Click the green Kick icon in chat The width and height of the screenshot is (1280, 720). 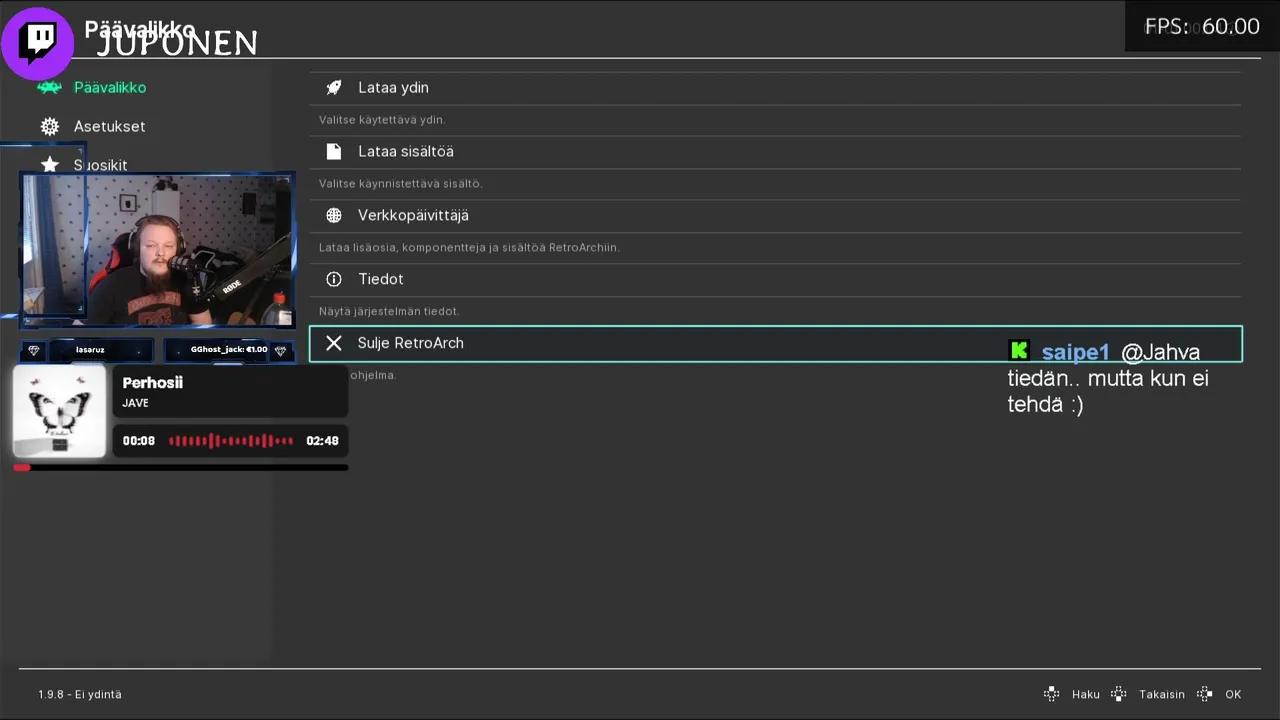pyautogui.click(x=1019, y=350)
